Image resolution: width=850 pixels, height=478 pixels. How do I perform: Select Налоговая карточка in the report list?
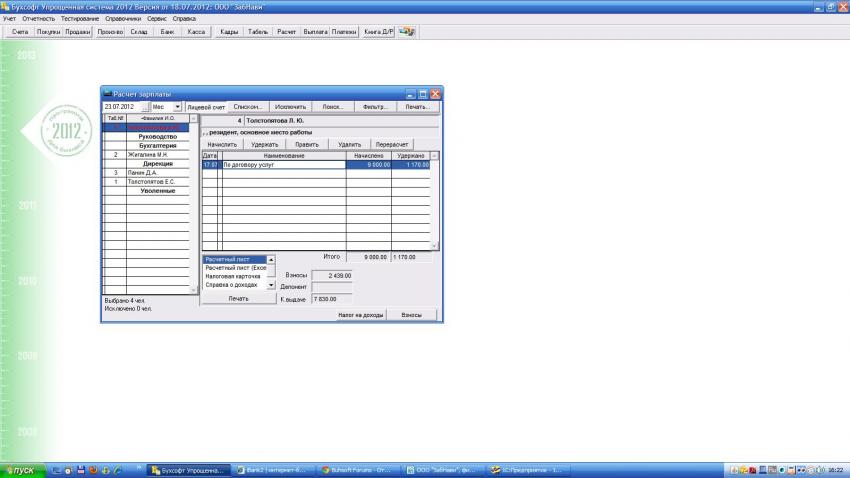tap(233, 276)
